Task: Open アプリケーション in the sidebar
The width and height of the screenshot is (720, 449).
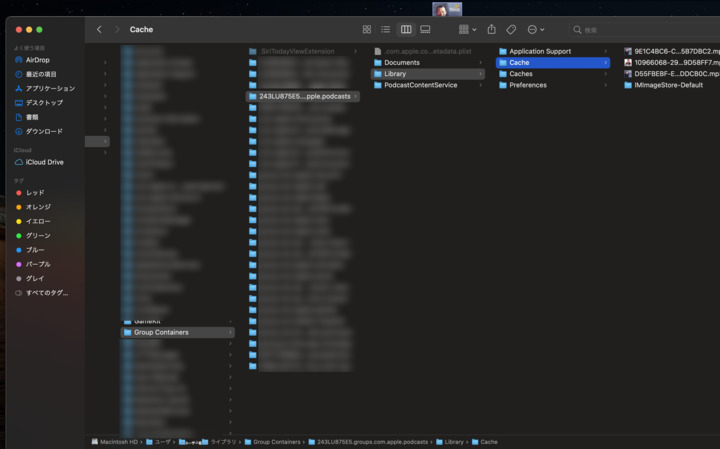Action: tap(50, 88)
